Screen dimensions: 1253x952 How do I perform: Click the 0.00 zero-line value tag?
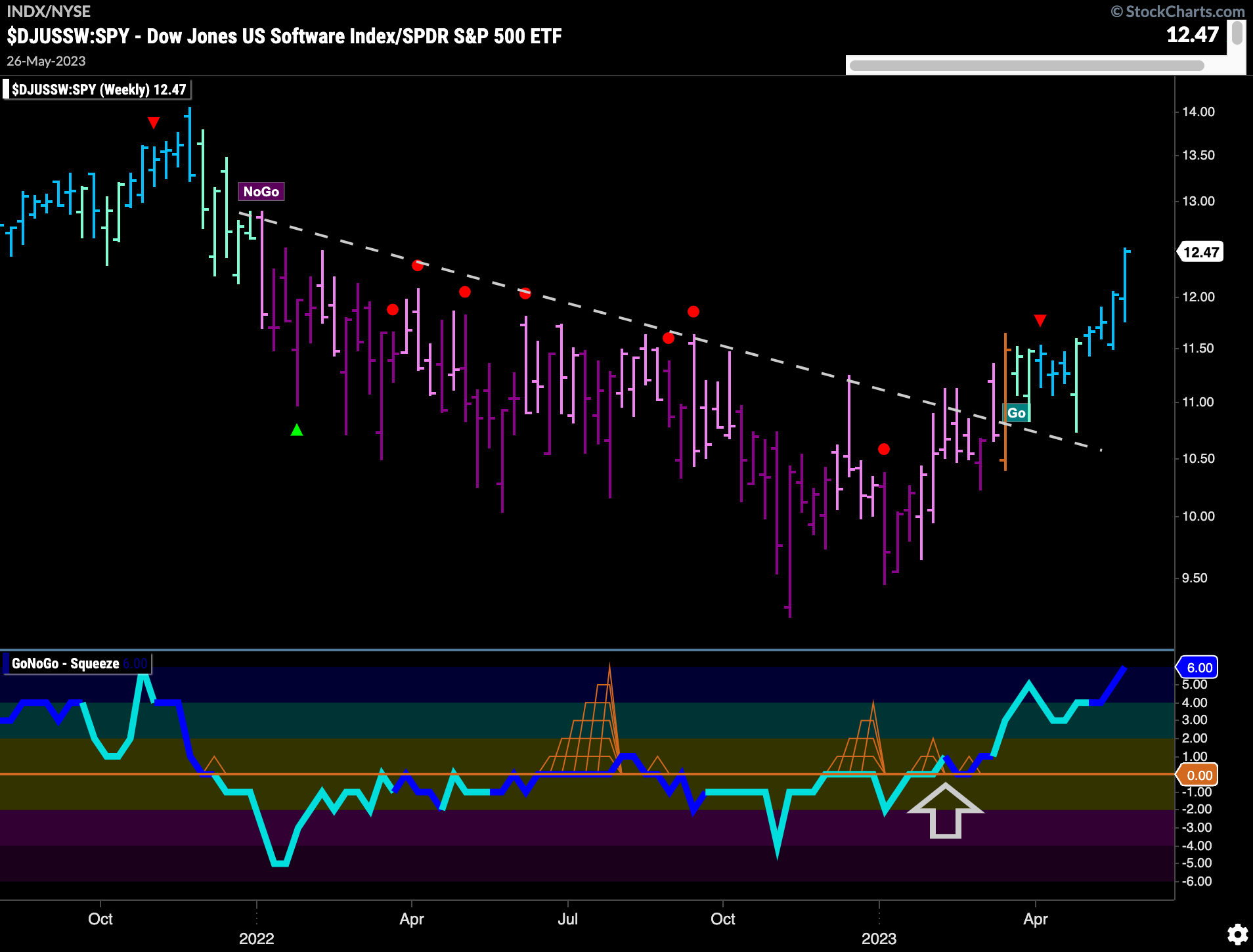[x=1198, y=775]
